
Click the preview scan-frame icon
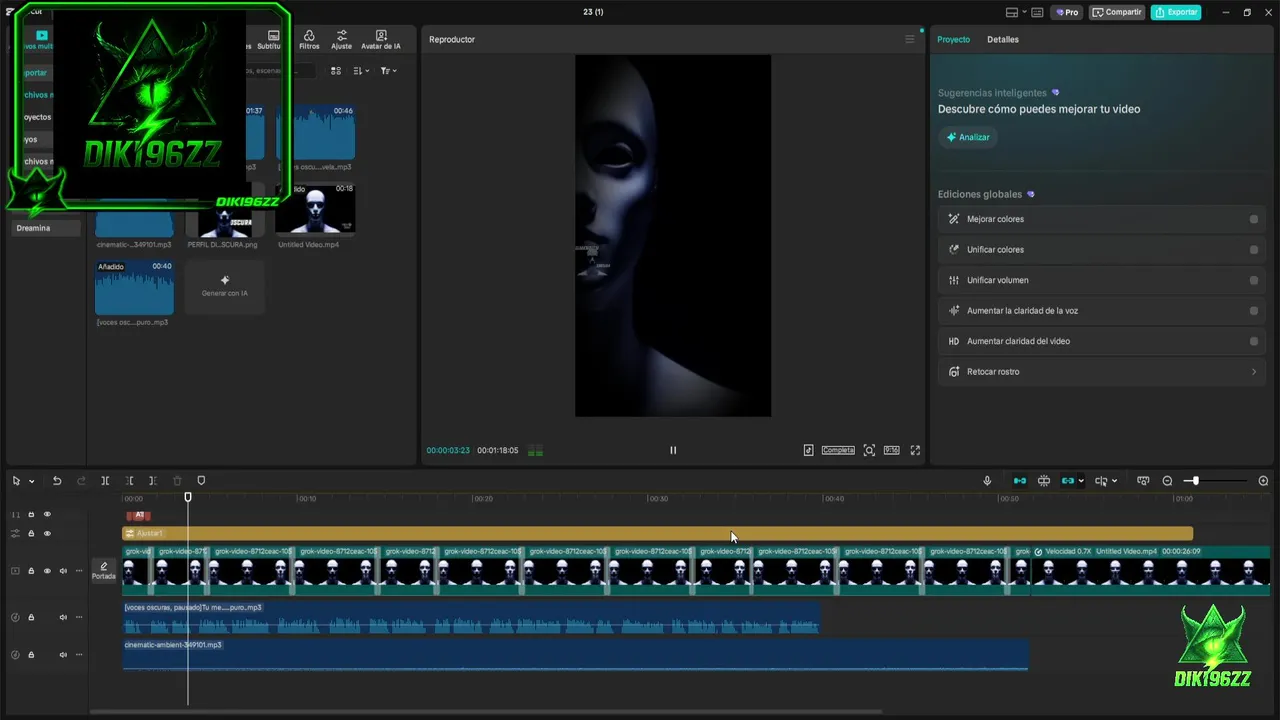[869, 450]
